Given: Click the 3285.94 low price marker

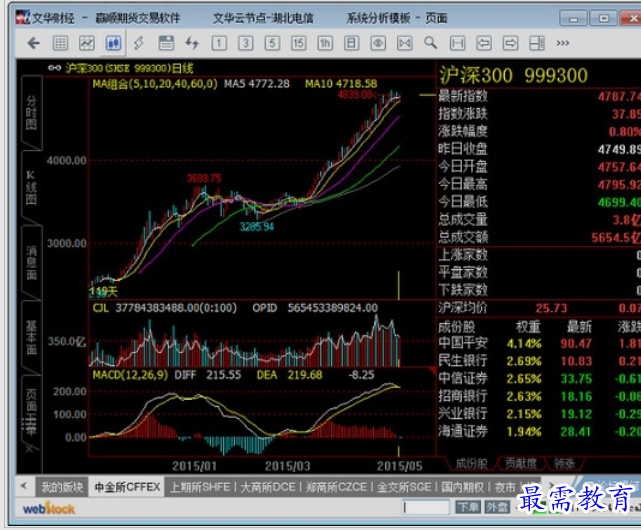Looking at the screenshot, I should [257, 227].
